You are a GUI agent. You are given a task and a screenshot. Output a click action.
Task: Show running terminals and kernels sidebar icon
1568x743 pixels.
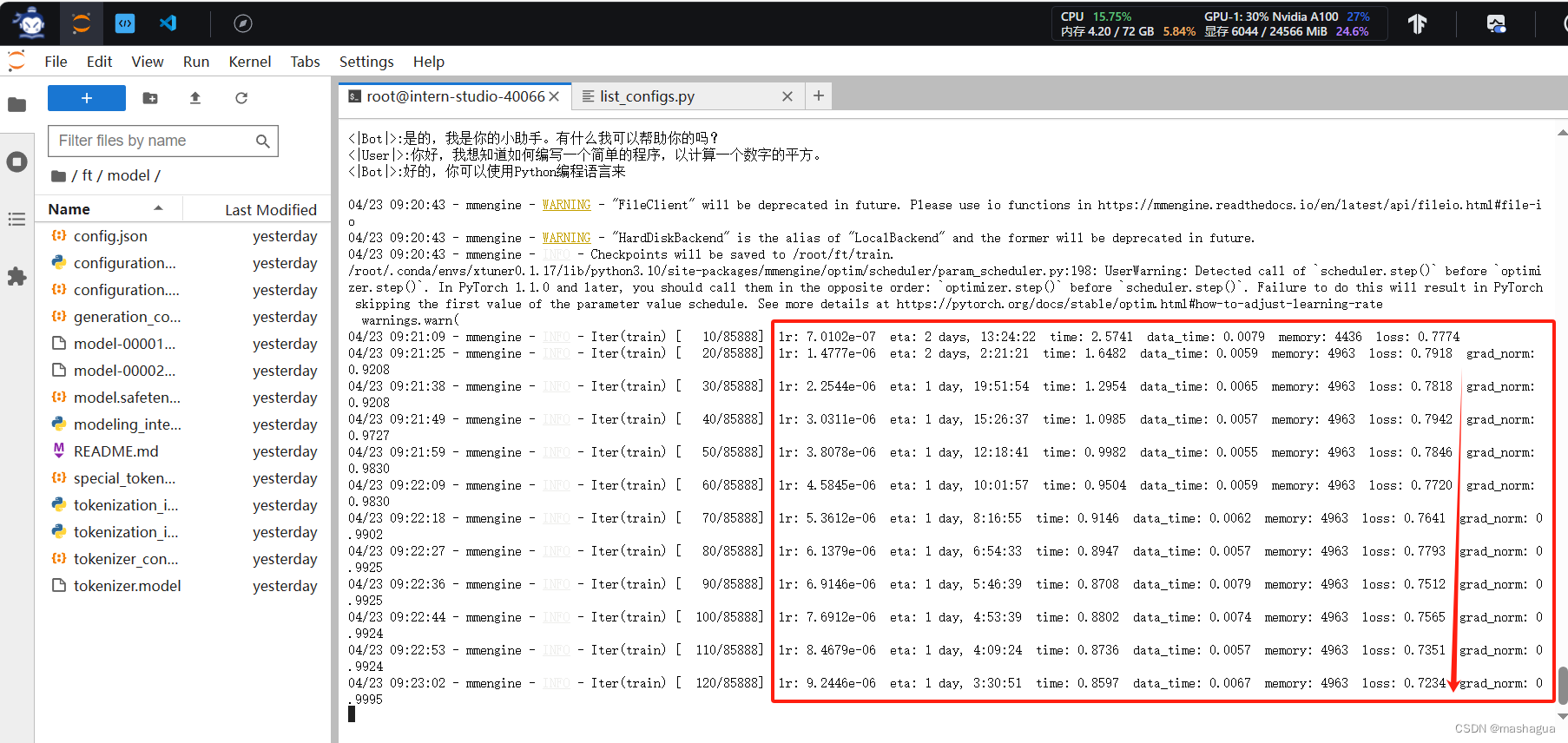click(x=16, y=162)
